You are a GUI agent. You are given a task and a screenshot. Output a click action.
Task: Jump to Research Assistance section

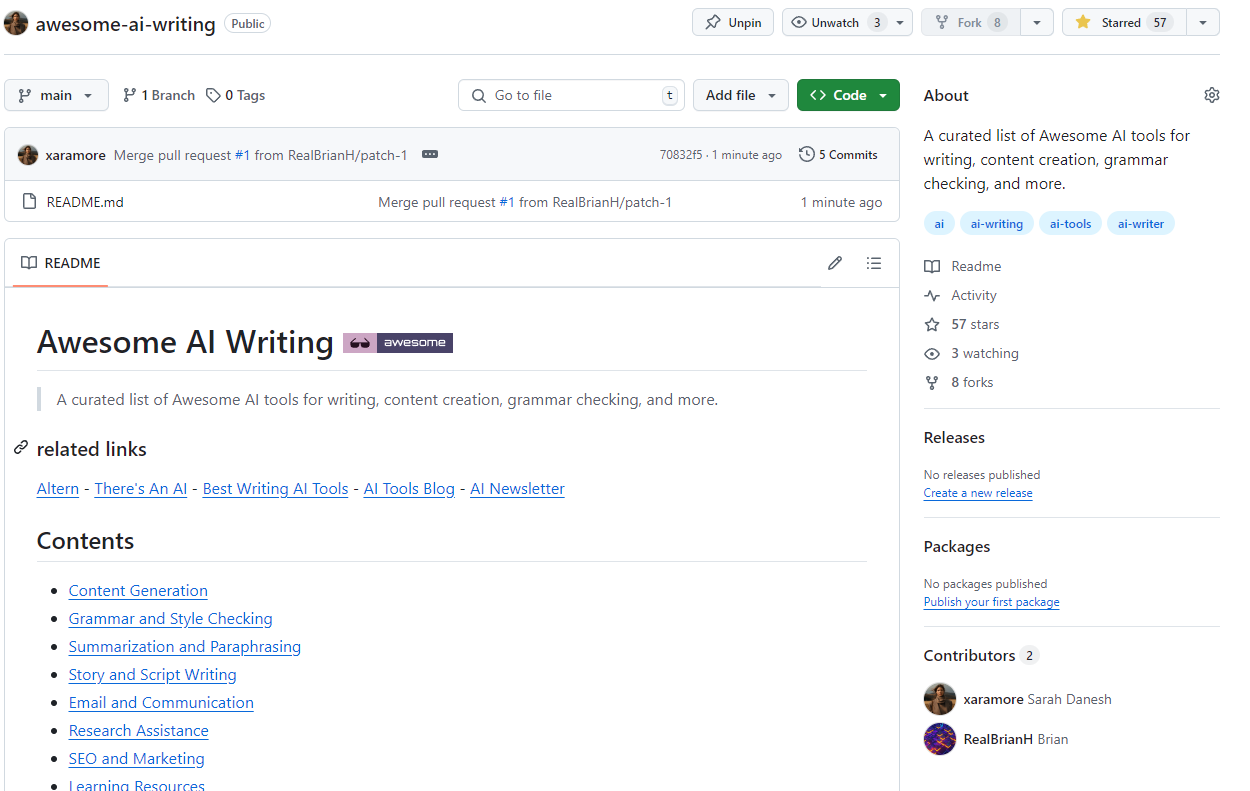139,731
